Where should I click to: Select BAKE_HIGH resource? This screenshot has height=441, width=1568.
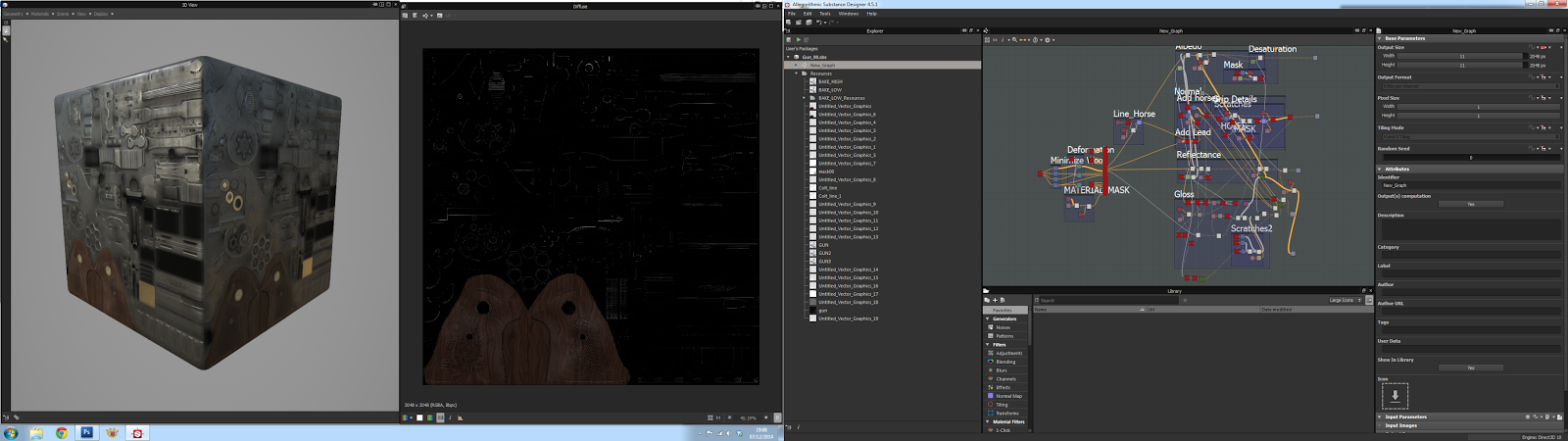click(x=830, y=81)
